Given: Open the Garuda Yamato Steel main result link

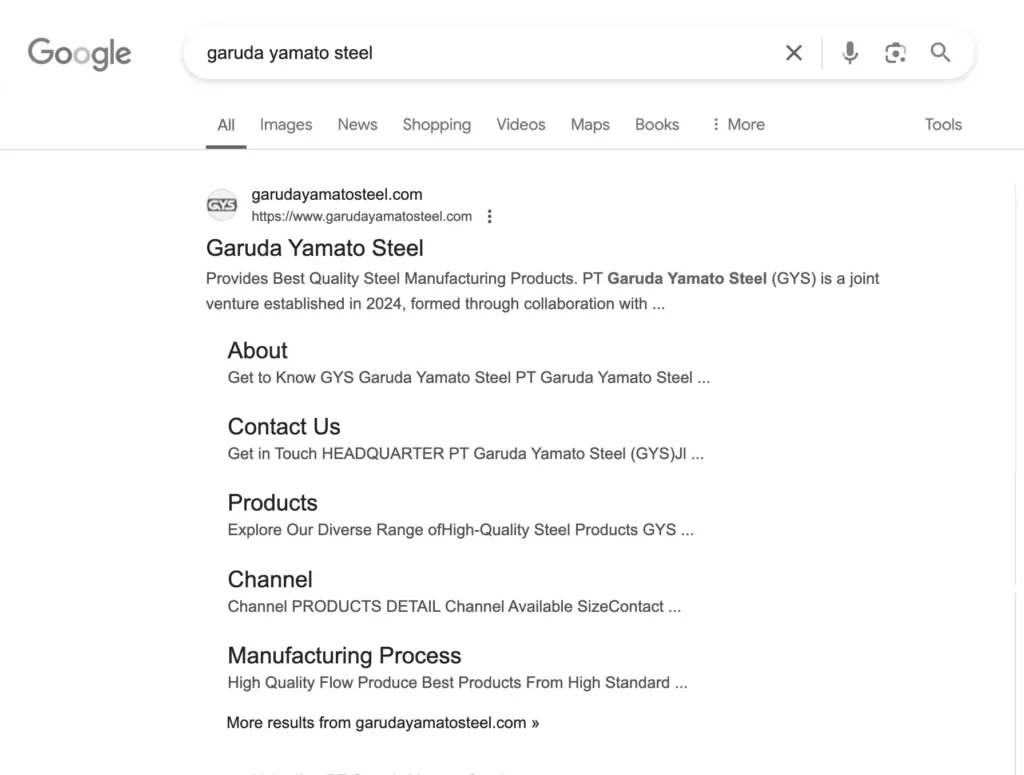Looking at the screenshot, I should point(314,247).
